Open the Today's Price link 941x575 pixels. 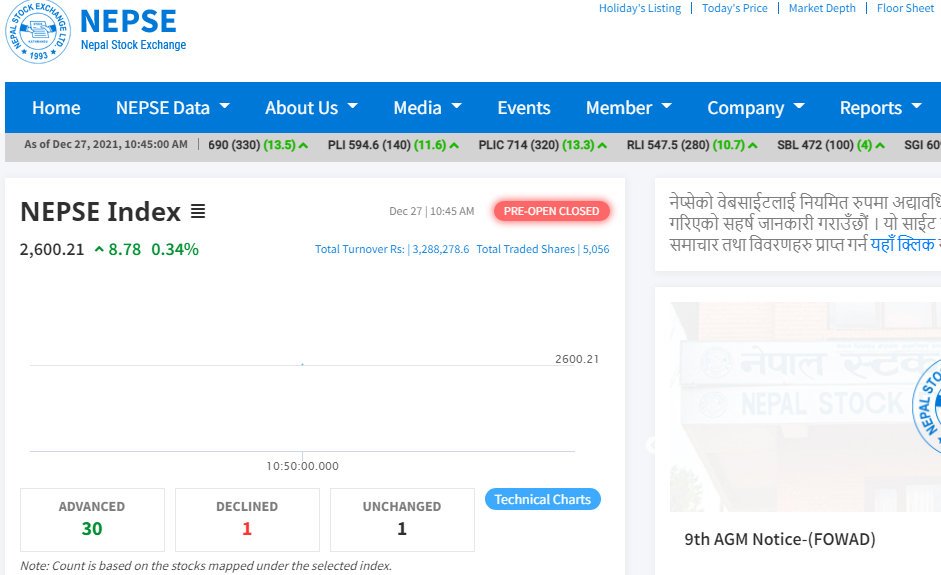point(735,8)
